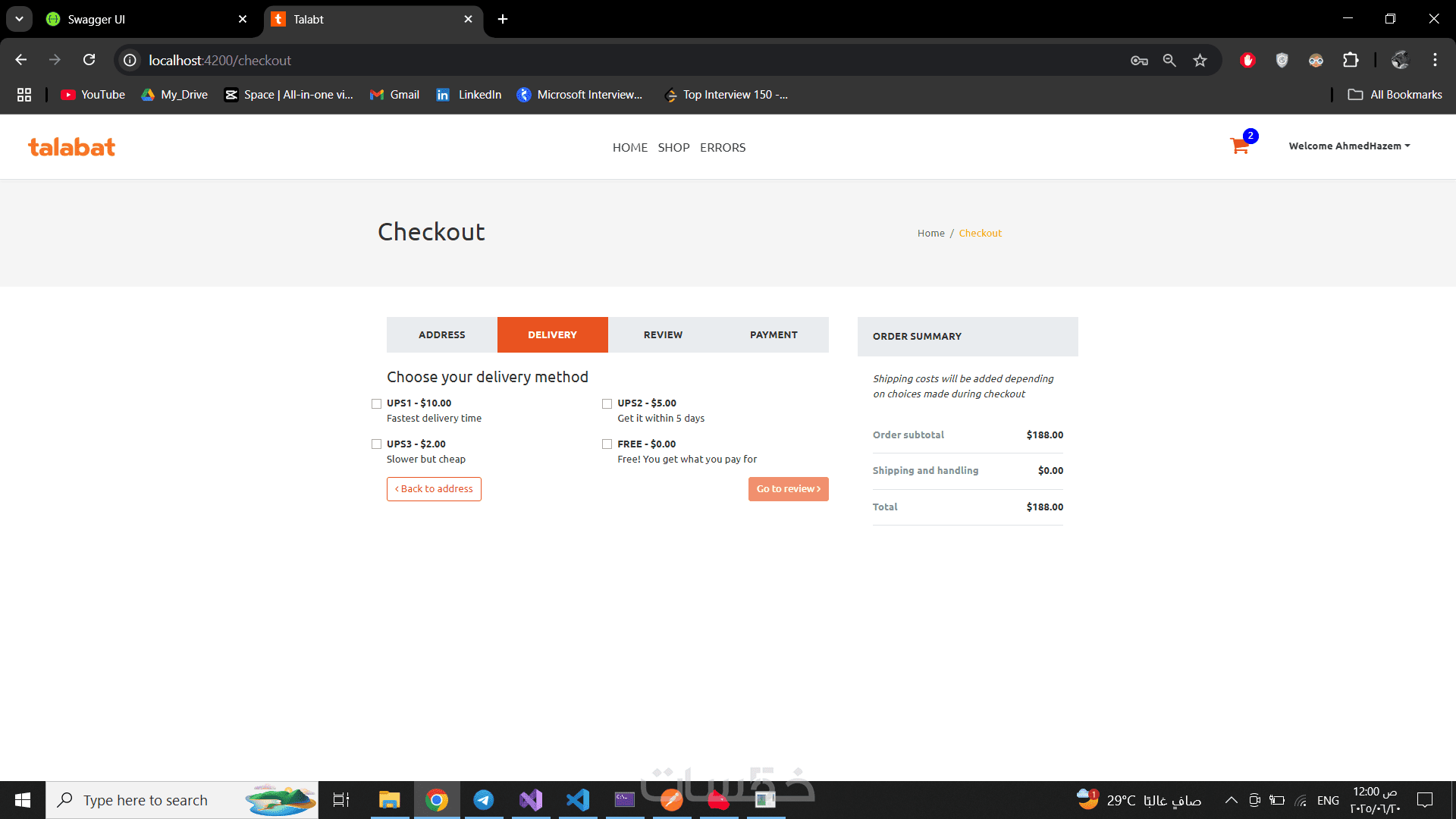
Task: Click the bookmark star icon
Action: [x=1200, y=61]
